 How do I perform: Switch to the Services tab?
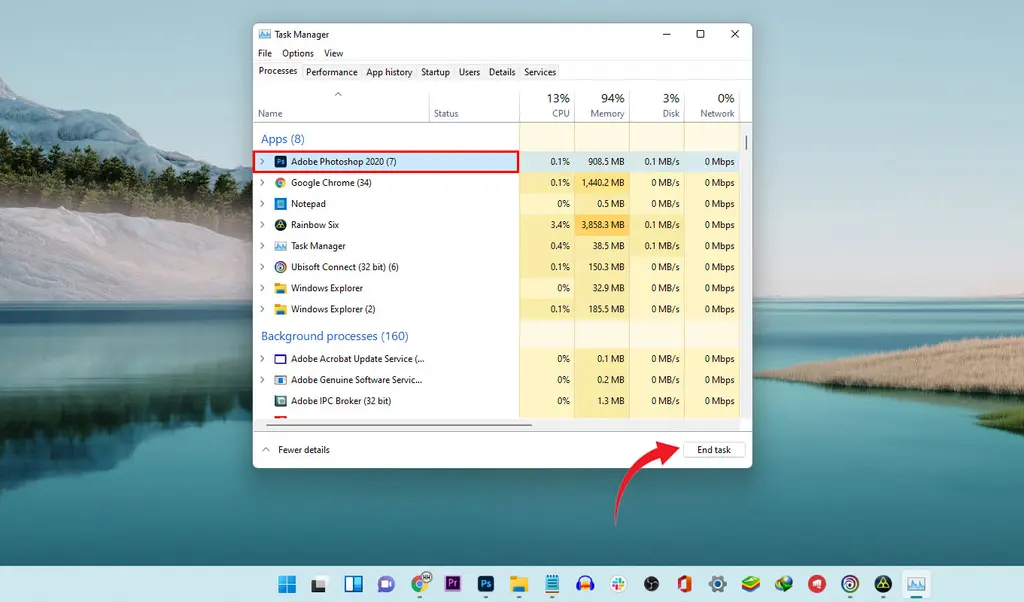pyautogui.click(x=540, y=72)
